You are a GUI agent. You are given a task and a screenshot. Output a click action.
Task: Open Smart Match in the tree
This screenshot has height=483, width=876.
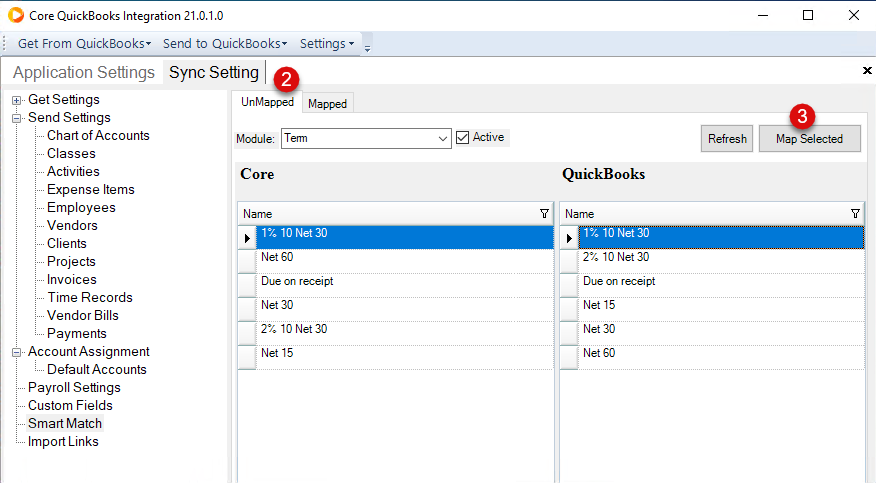pos(65,424)
